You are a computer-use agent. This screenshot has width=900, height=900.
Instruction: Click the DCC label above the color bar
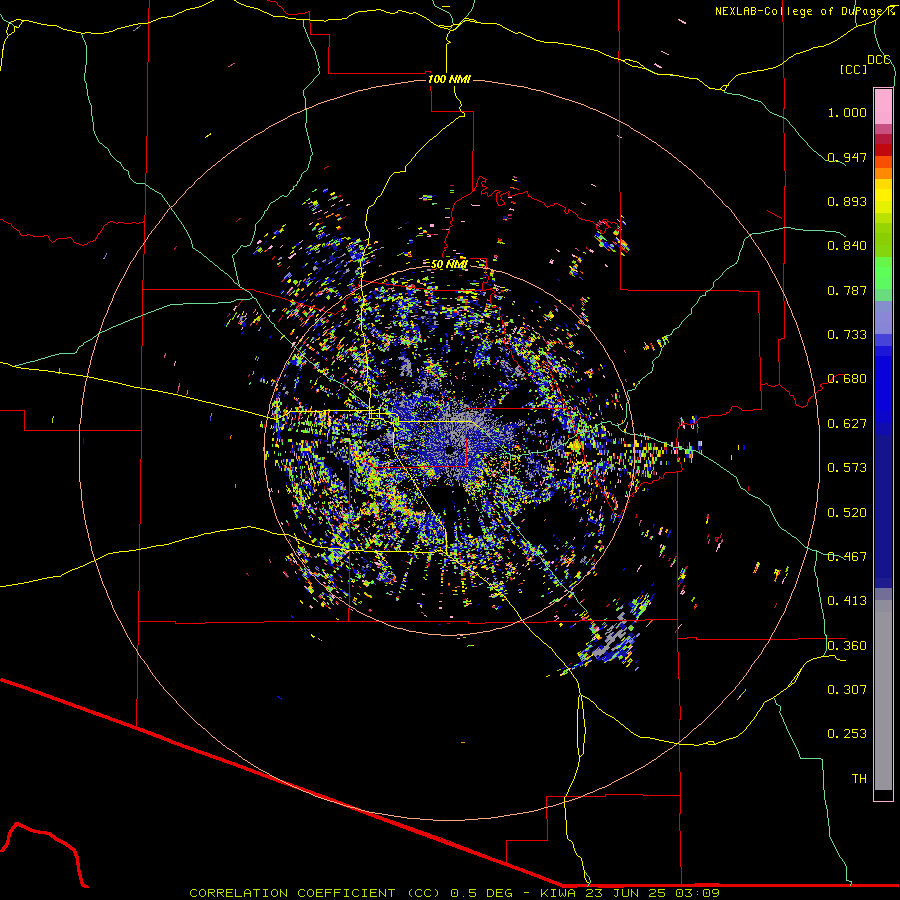878,60
